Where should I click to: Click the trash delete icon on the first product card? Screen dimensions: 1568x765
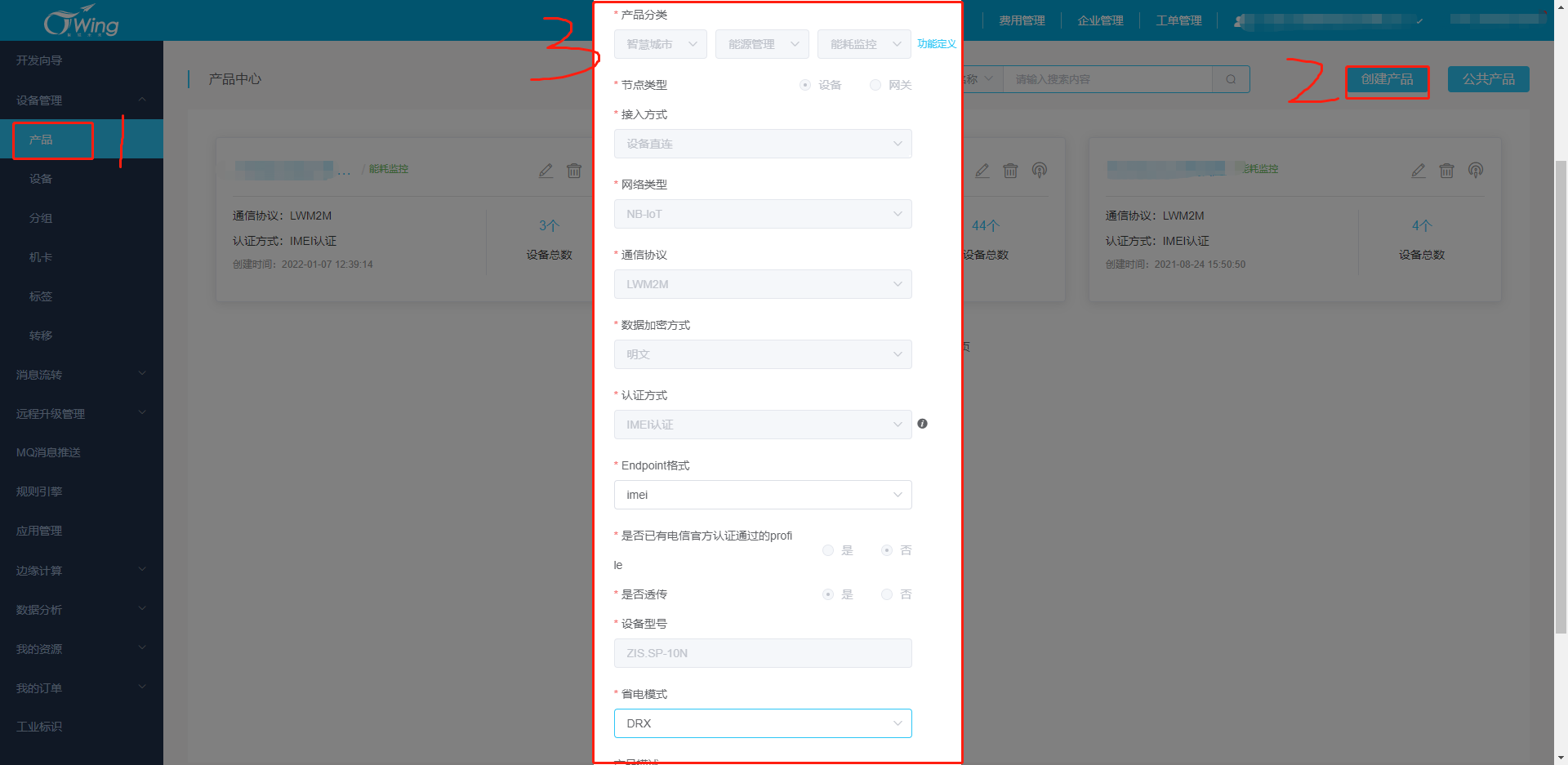pyautogui.click(x=575, y=171)
